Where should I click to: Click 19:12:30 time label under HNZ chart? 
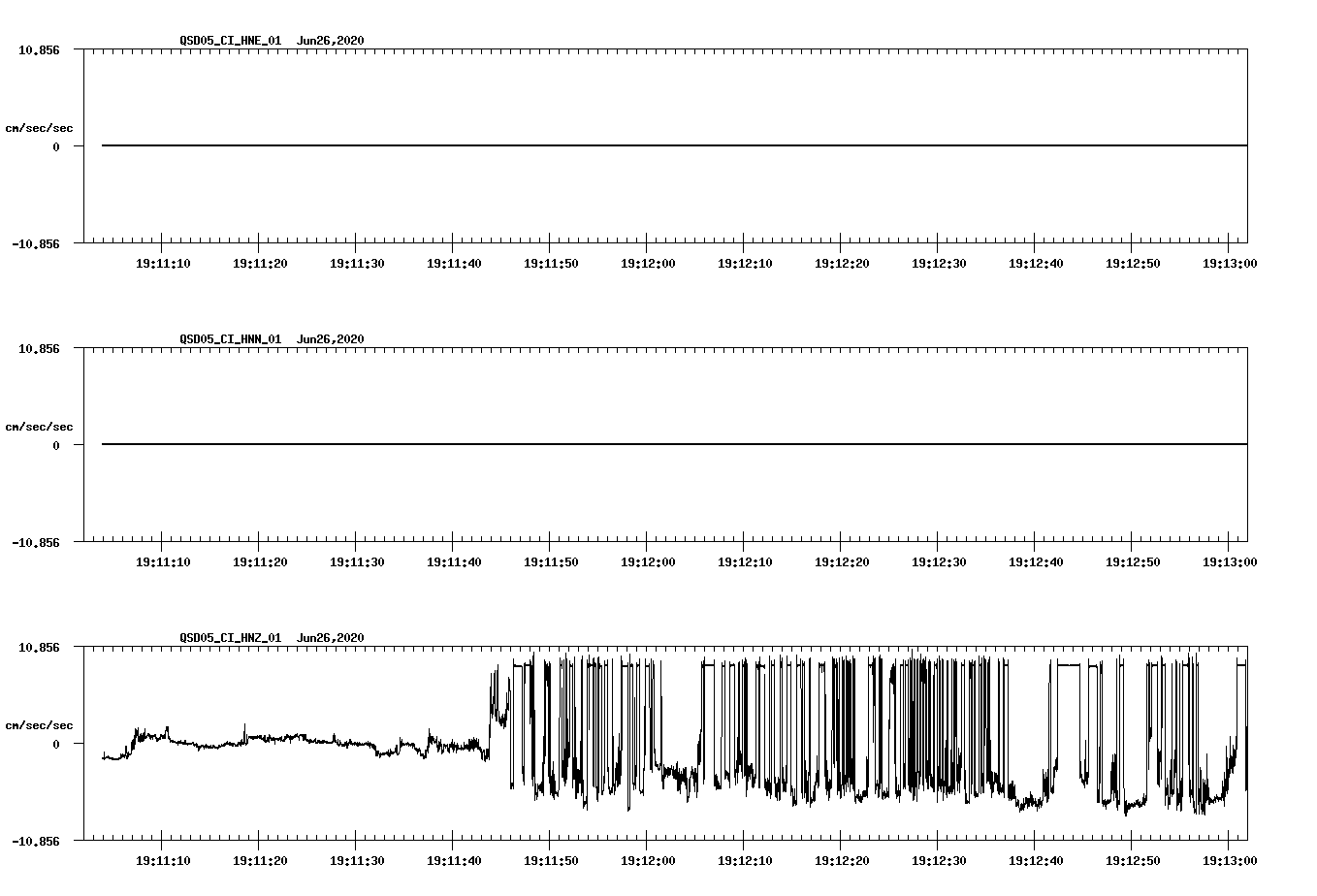click(x=939, y=861)
